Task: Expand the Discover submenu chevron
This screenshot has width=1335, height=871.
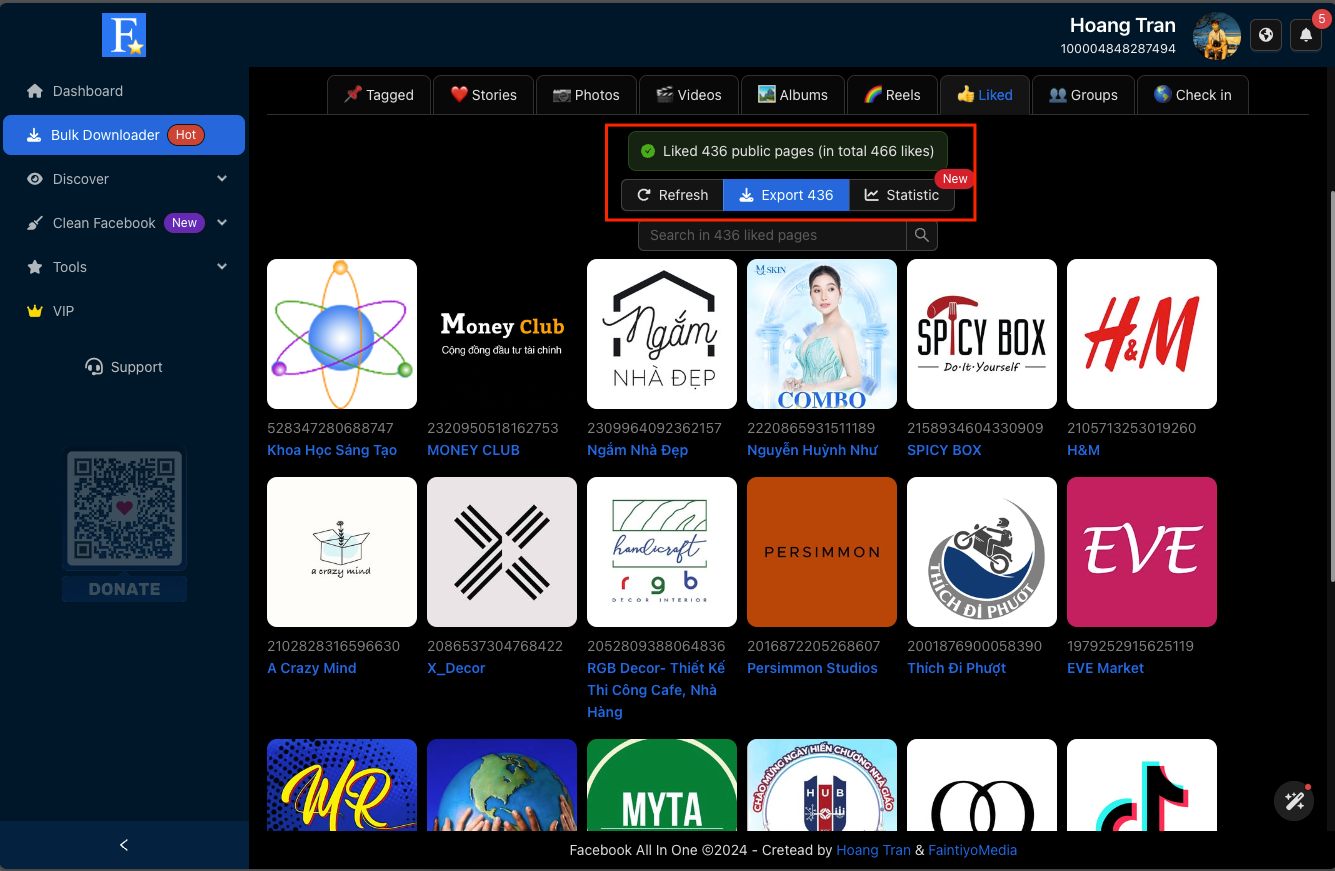Action: (222, 179)
